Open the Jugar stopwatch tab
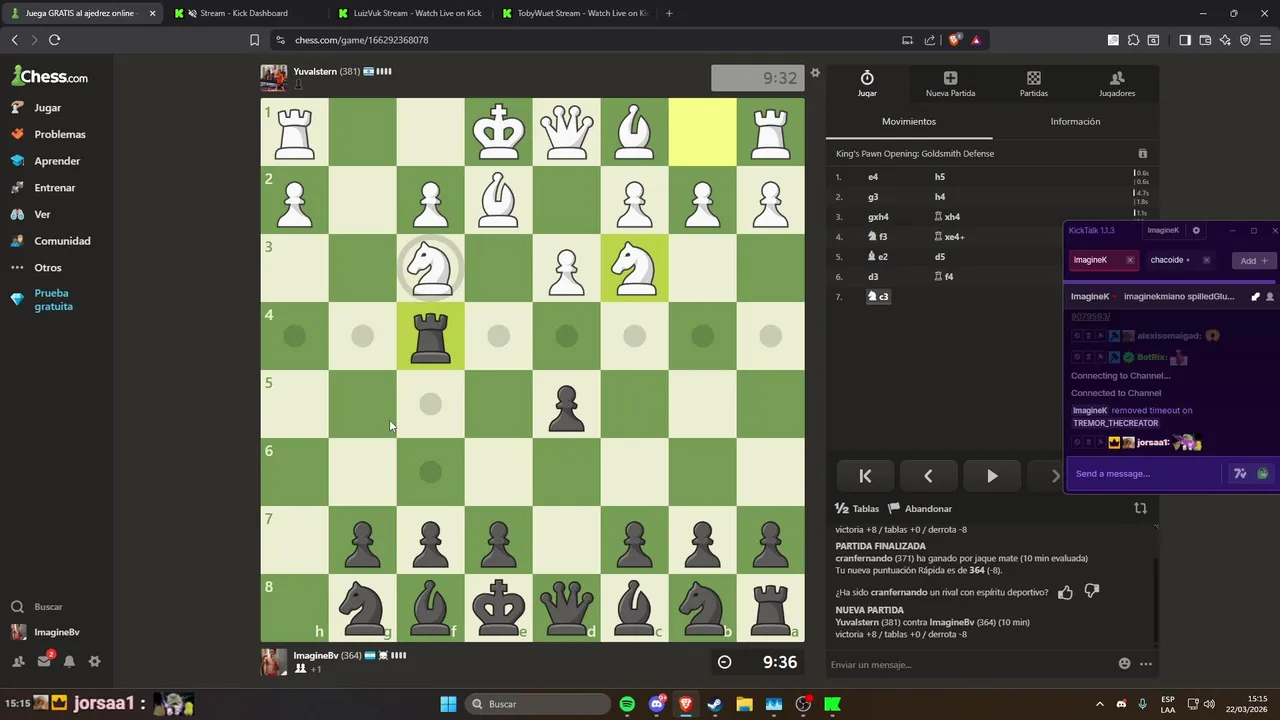Viewport: 1280px width, 720px height. (867, 84)
